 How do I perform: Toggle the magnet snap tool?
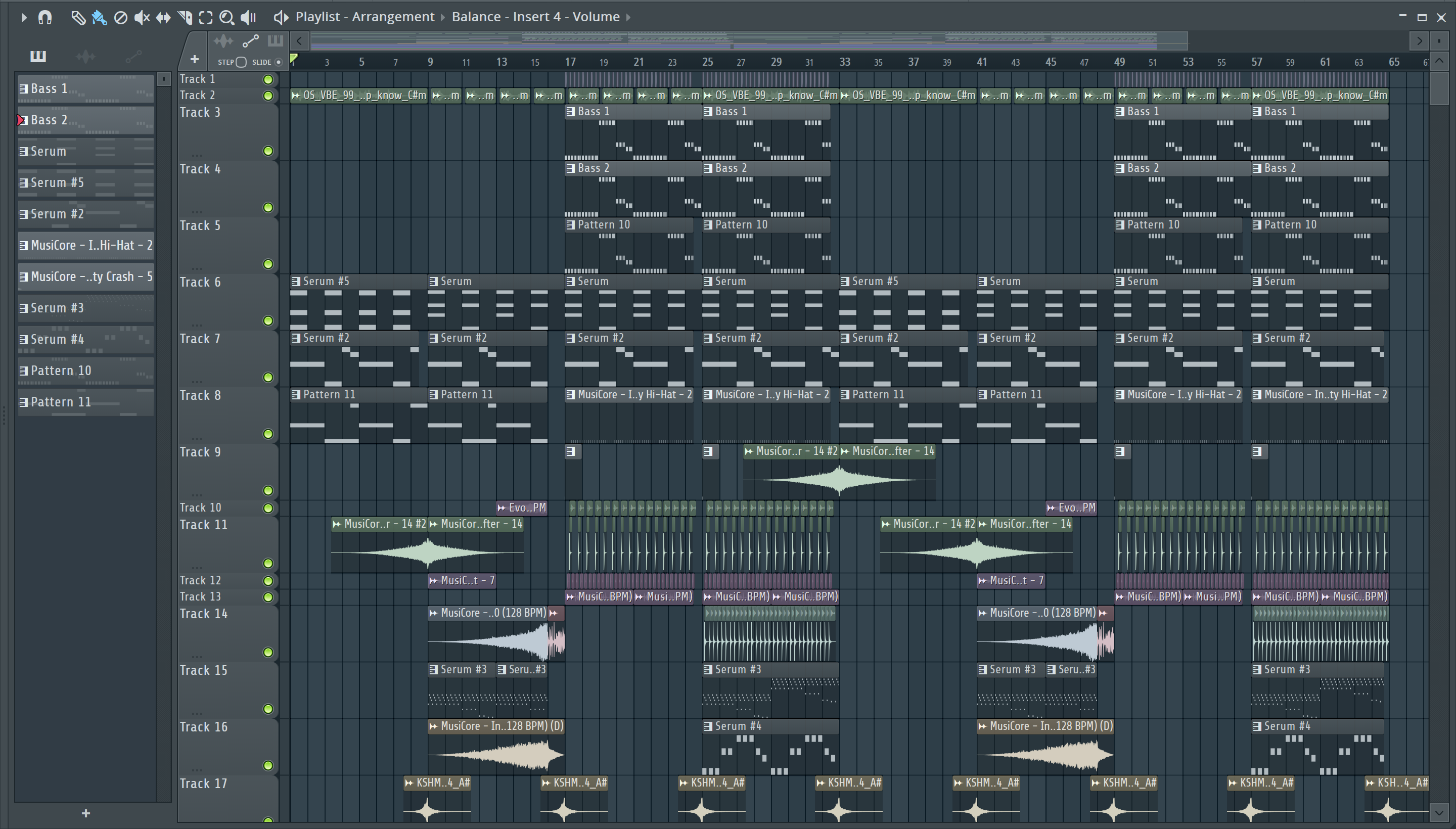click(x=45, y=18)
